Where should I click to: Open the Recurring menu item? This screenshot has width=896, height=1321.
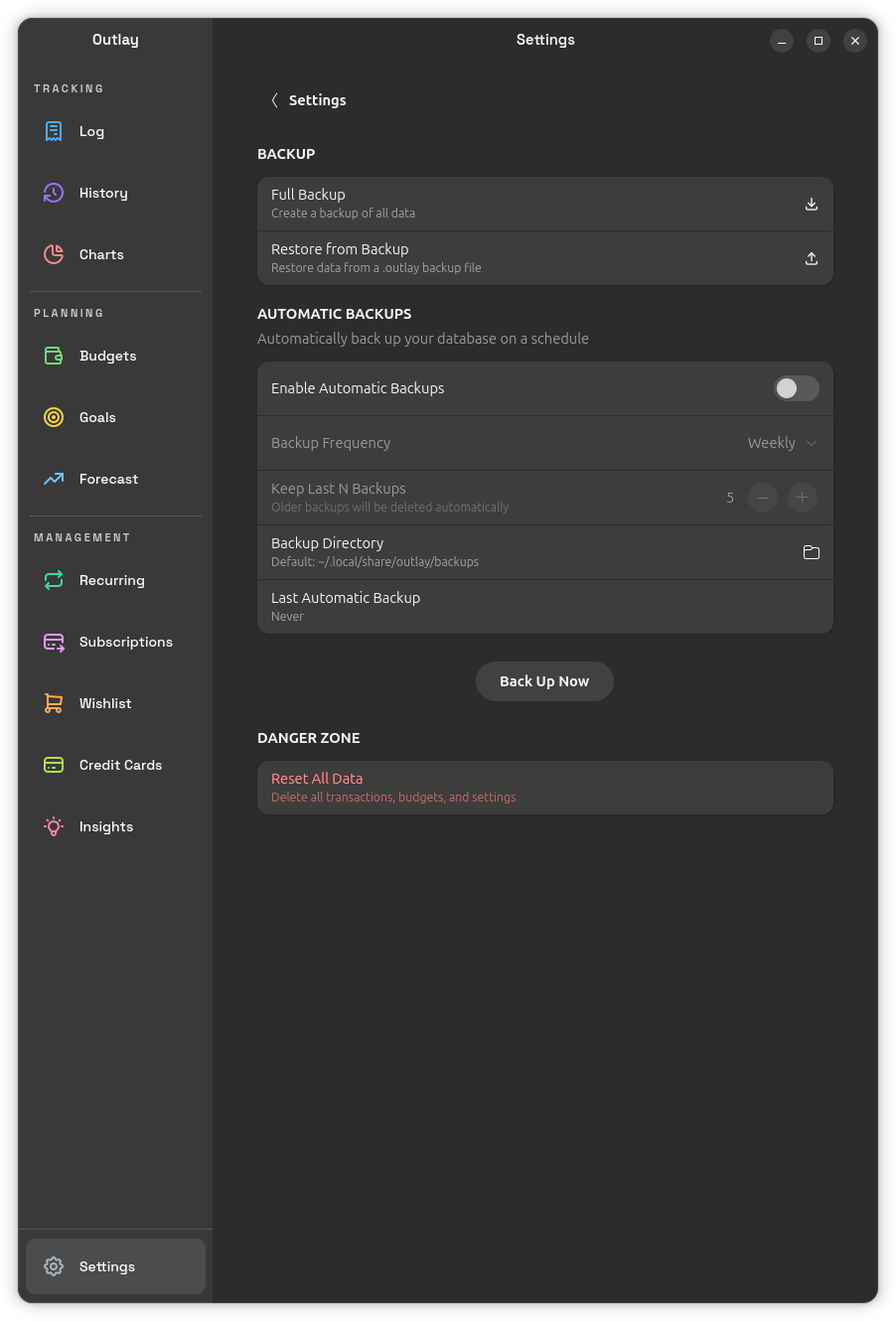(x=111, y=580)
